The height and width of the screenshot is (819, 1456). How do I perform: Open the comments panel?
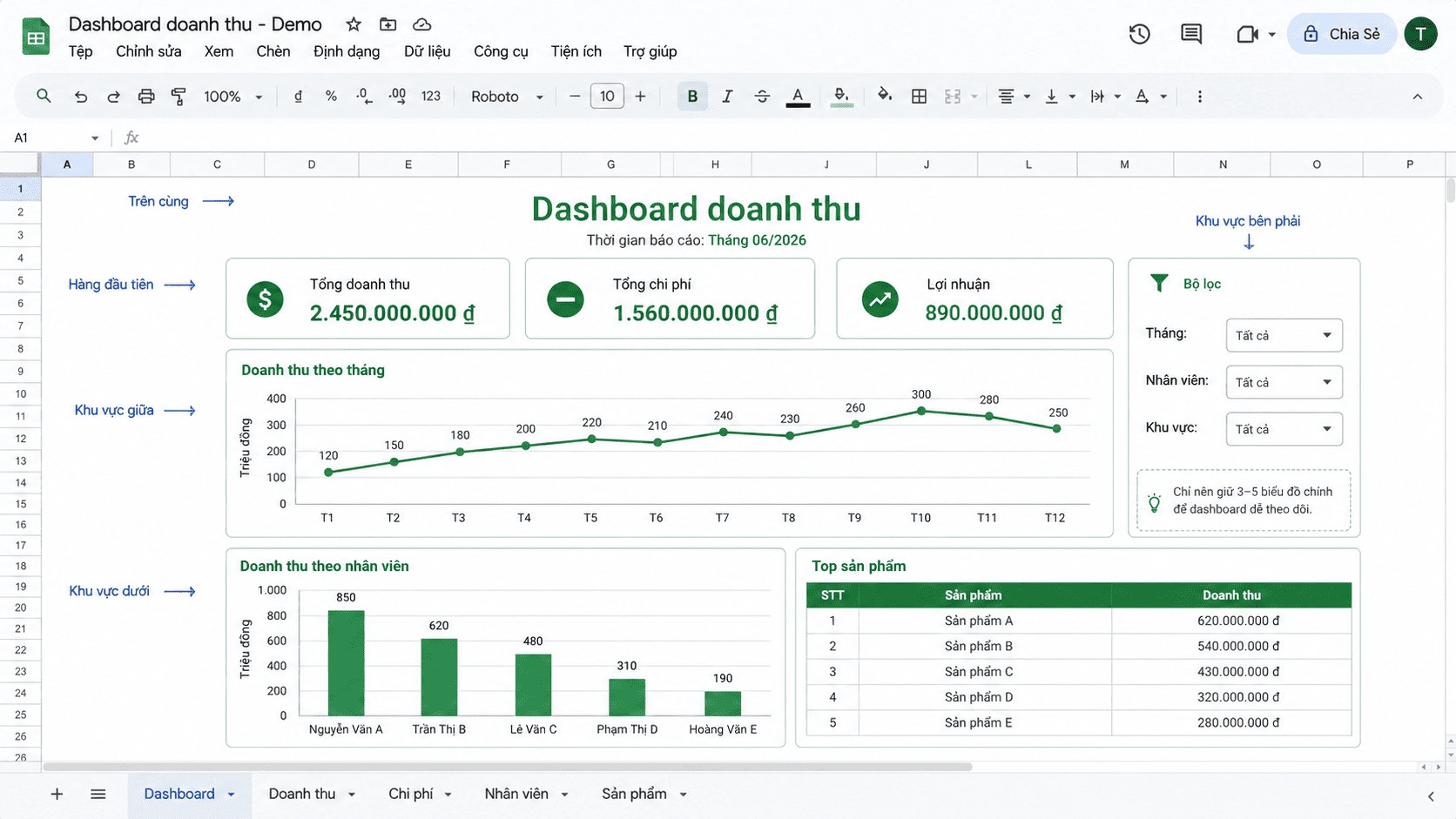pyautogui.click(x=1191, y=34)
